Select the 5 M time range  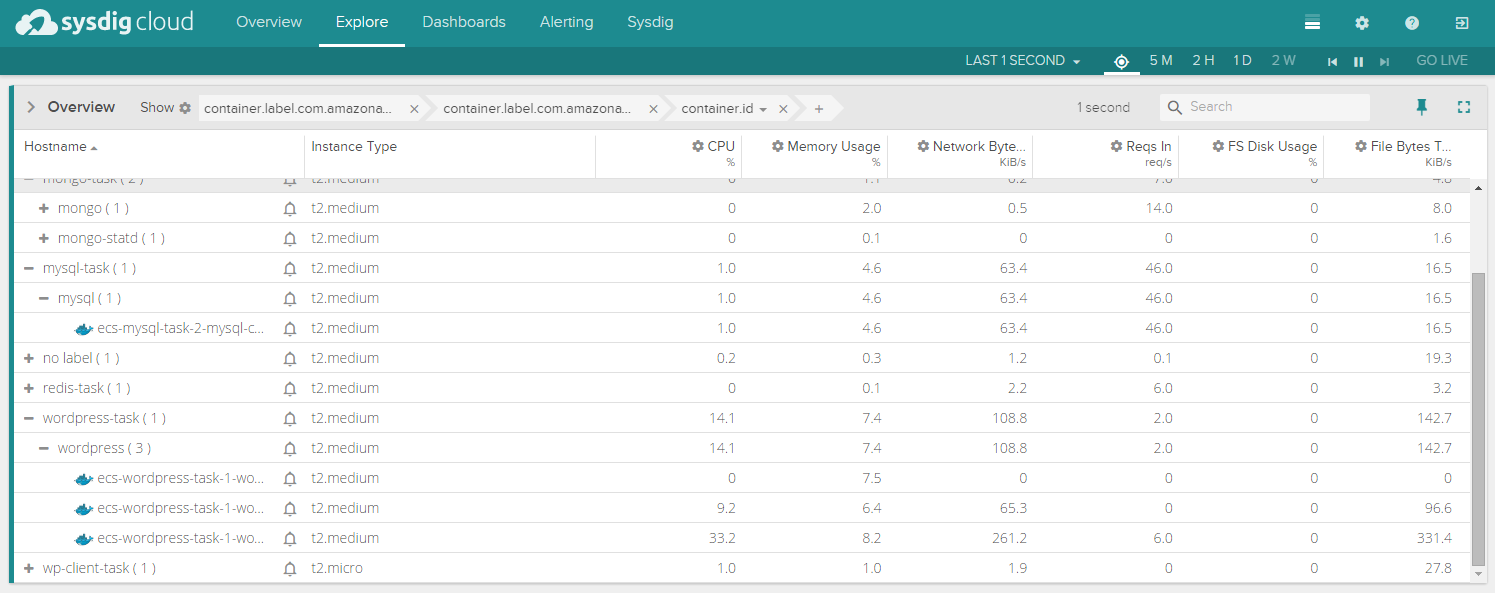click(x=1161, y=61)
